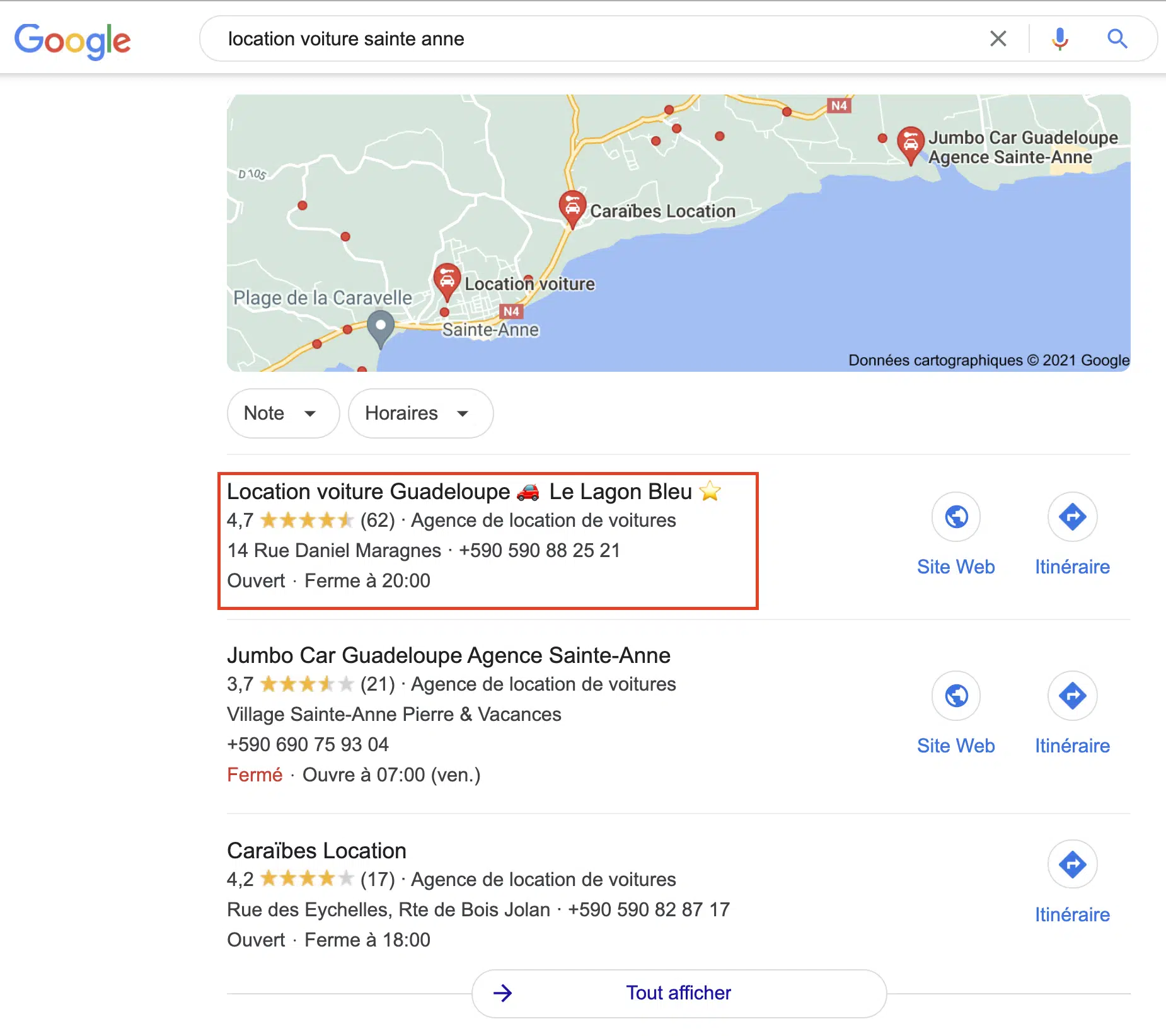Select Jumbo Car Guadeloupe map pin

[911, 145]
